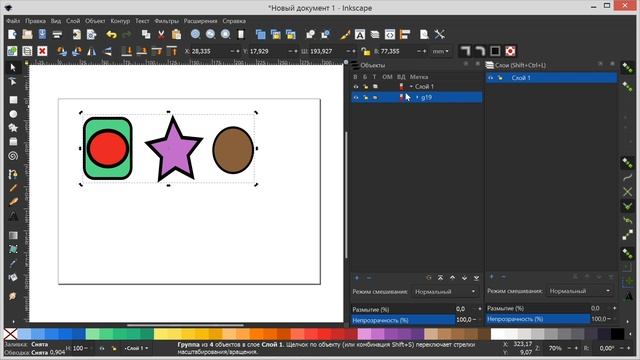
Task: Click the Open file folder icon
Action: (x=27, y=34)
